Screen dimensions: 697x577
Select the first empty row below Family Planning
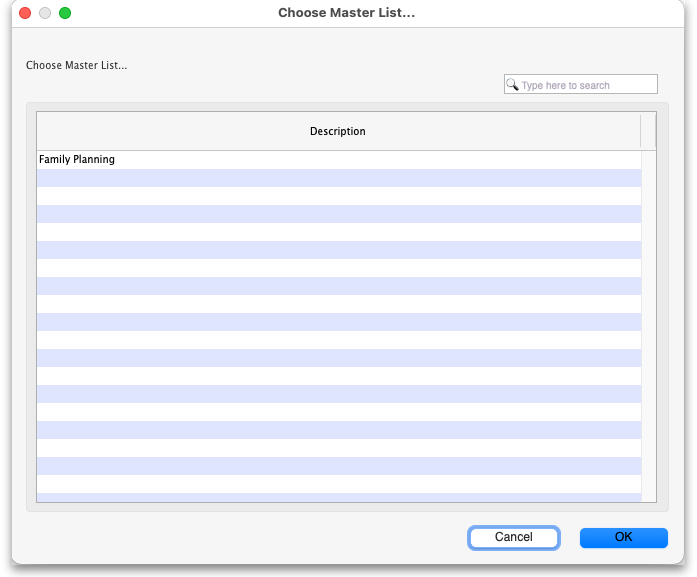[338, 178]
